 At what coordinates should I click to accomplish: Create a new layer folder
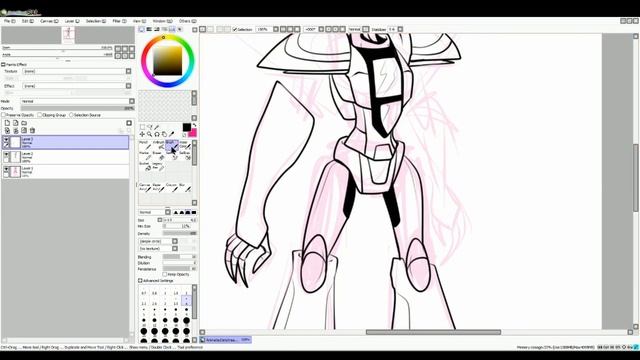[24, 123]
